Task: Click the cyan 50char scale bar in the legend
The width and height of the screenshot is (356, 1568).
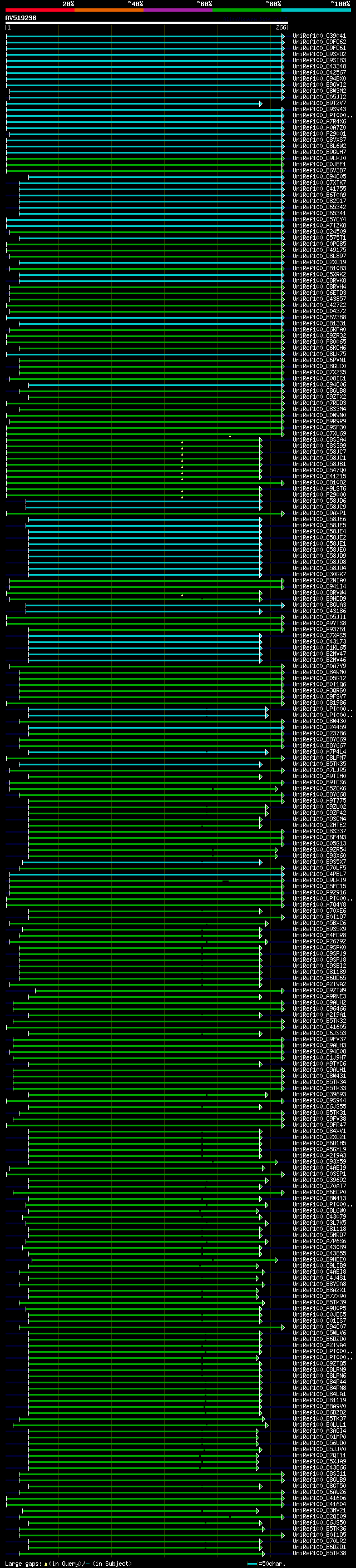Action: [252, 1564]
